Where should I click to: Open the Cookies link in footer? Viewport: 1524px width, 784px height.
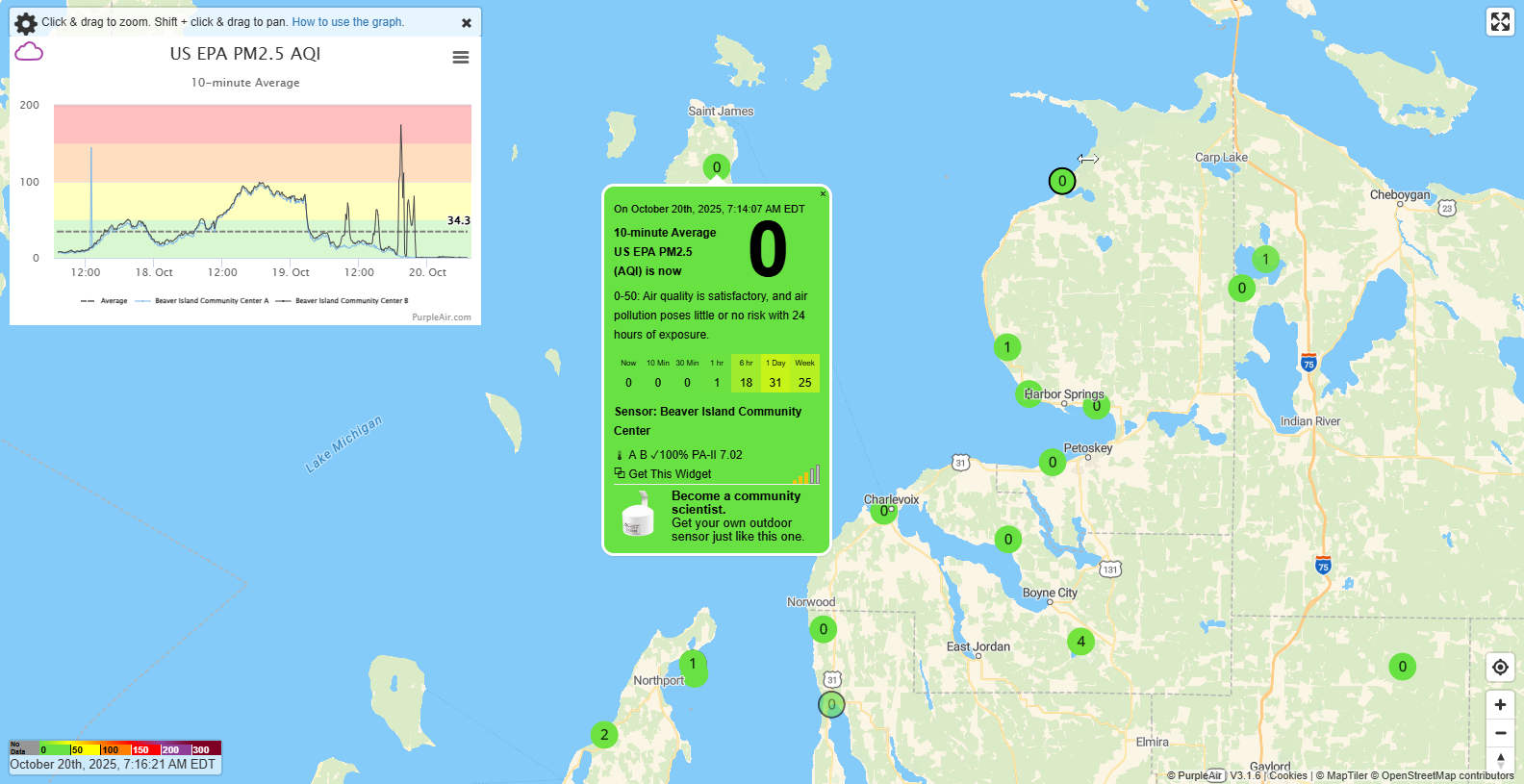(x=1287, y=775)
